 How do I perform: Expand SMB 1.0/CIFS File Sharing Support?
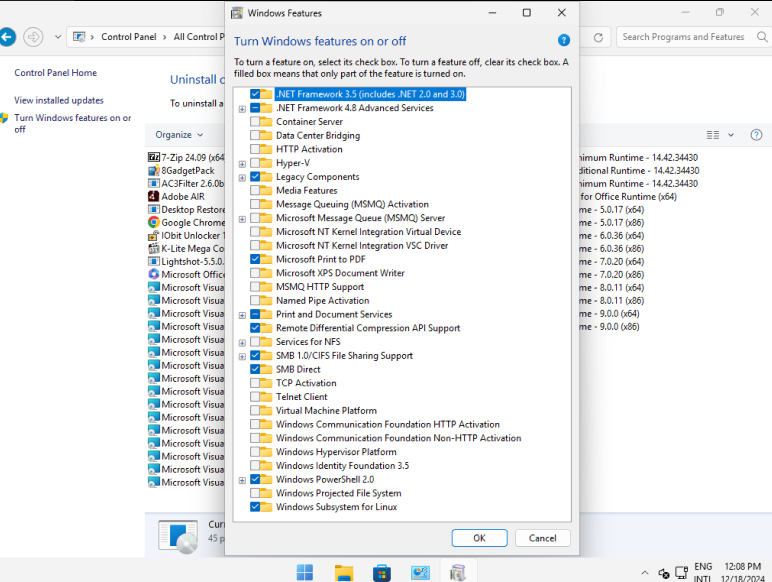tap(242, 356)
